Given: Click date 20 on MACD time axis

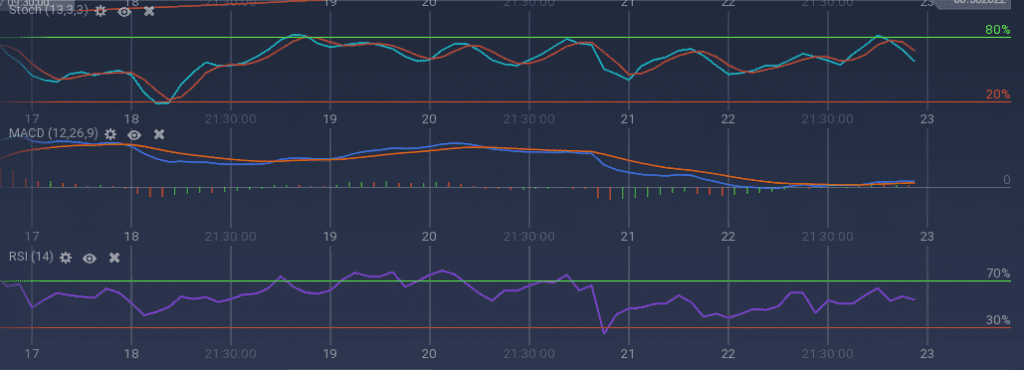Looking at the screenshot, I should 429,236.
